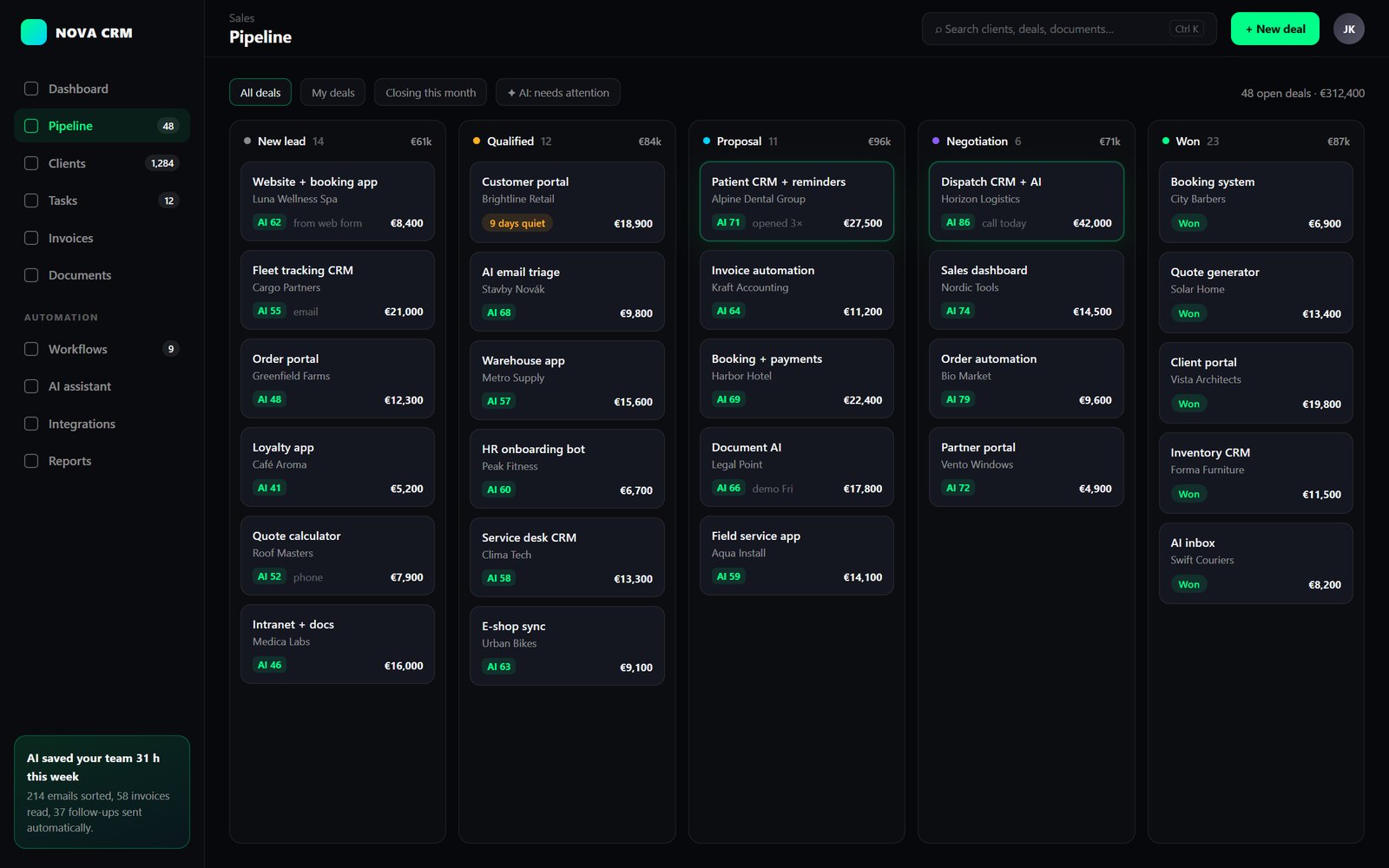Image resolution: width=1389 pixels, height=868 pixels.
Task: Switch to My deals filter
Action: (x=333, y=93)
